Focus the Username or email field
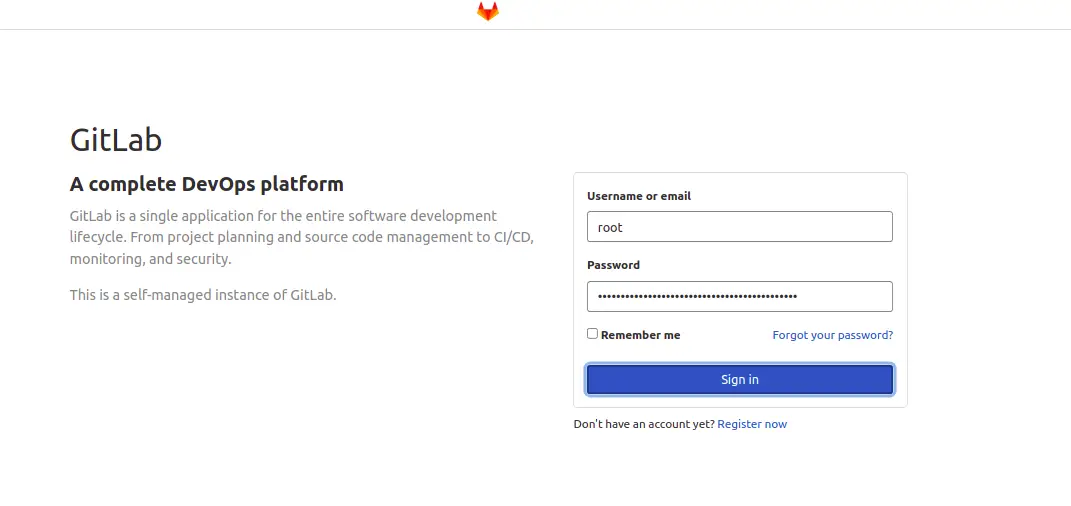This screenshot has width=1071, height=506. click(740, 227)
